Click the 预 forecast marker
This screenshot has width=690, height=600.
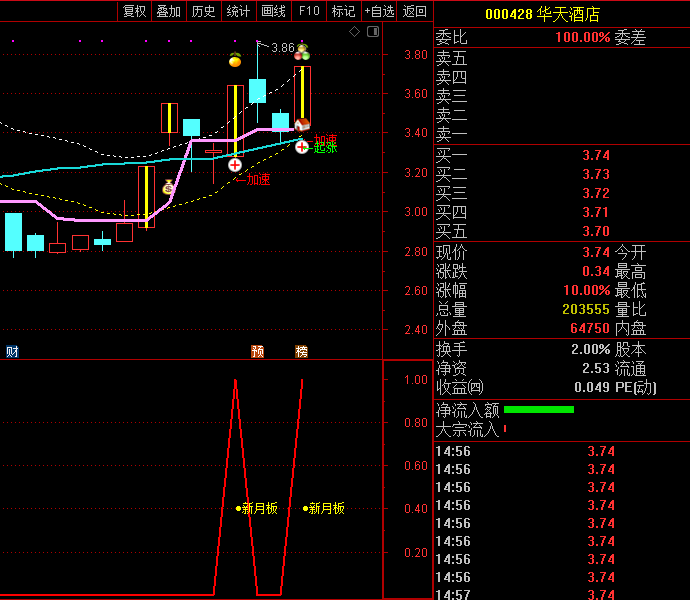pos(257,351)
